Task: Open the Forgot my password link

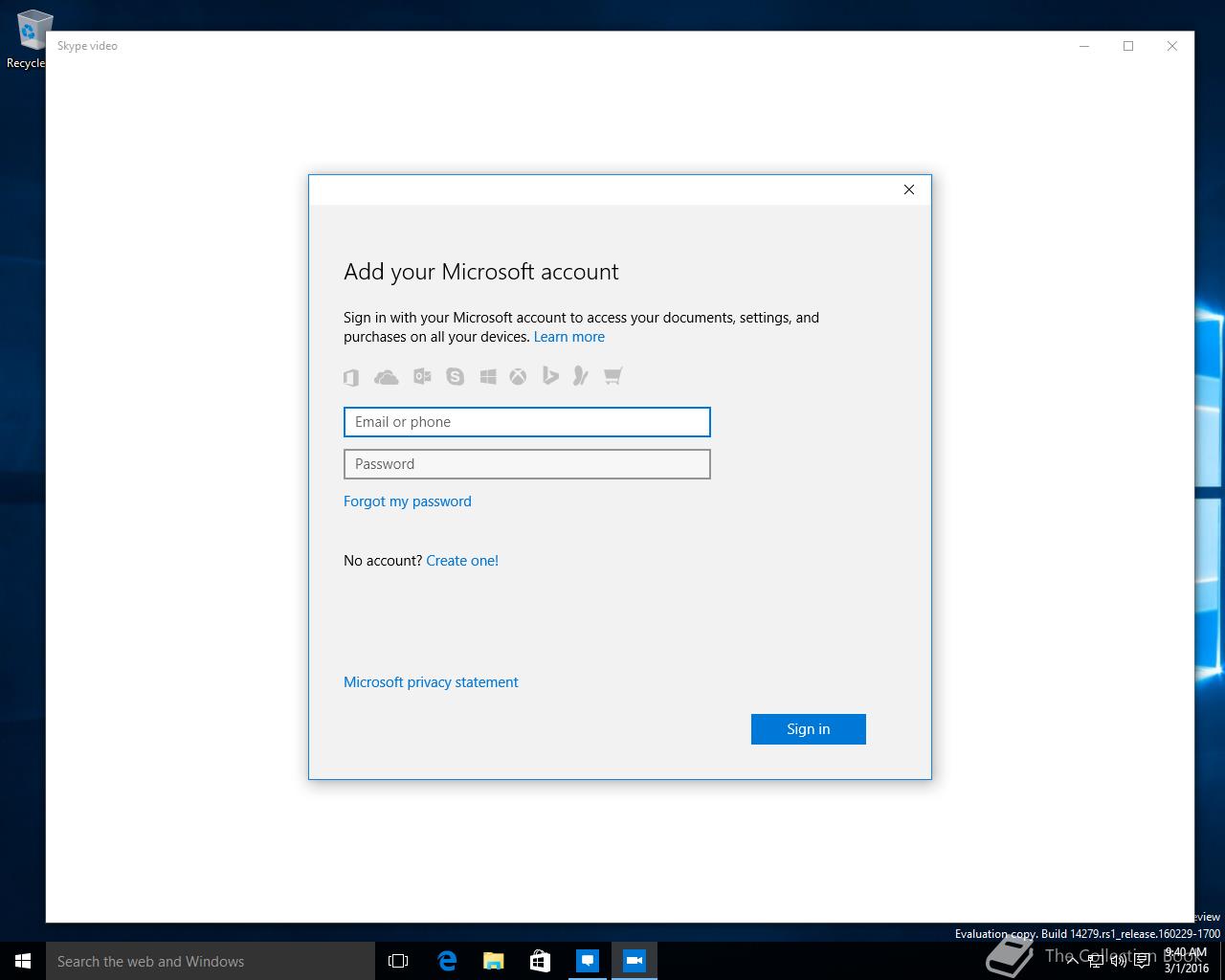Action: coord(408,501)
